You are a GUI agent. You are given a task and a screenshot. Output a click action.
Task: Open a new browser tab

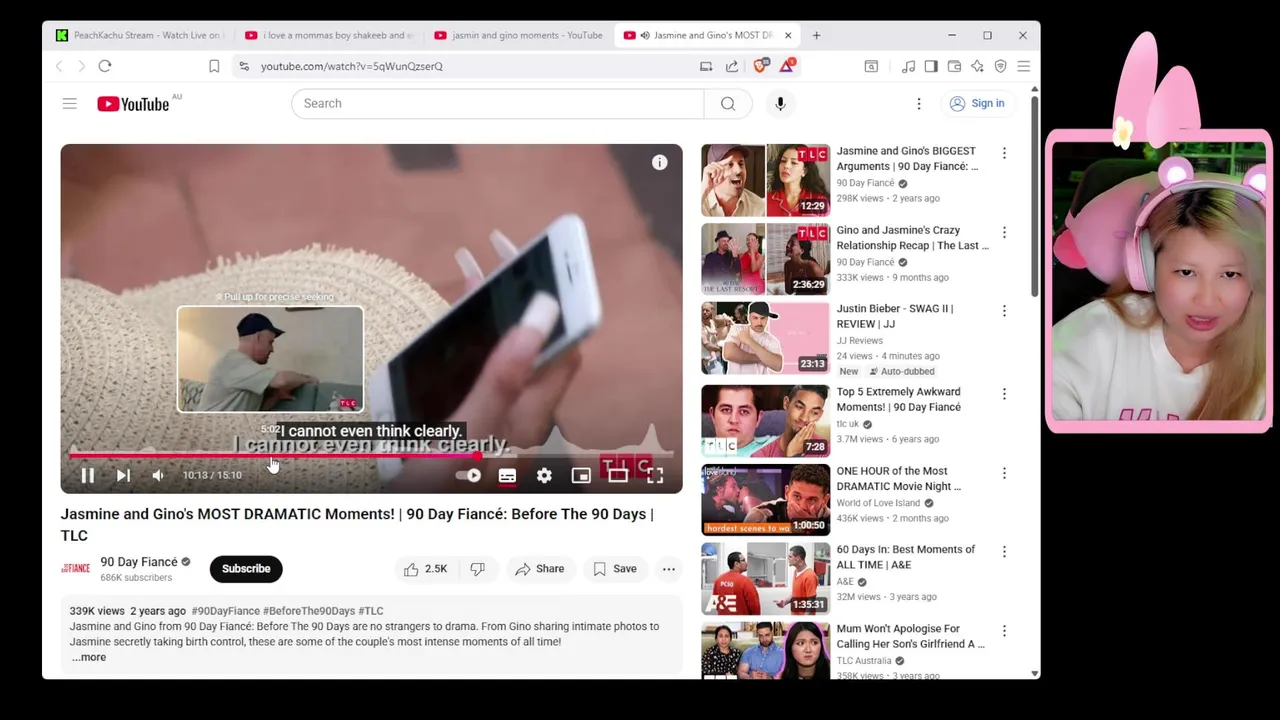[816, 35]
